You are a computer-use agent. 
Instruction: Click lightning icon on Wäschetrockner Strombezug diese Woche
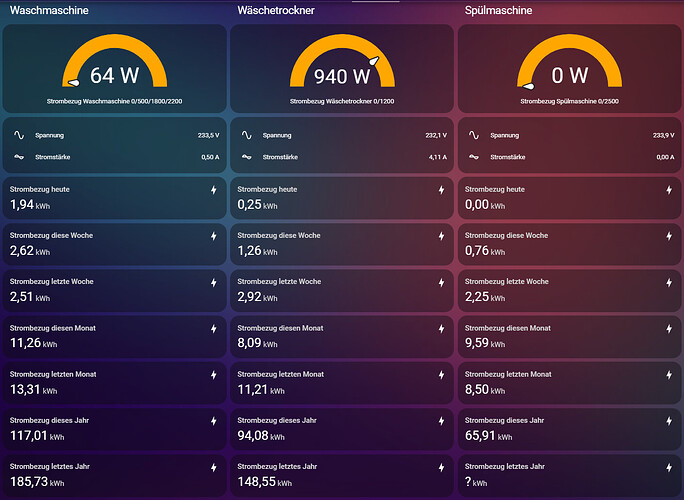point(441,236)
